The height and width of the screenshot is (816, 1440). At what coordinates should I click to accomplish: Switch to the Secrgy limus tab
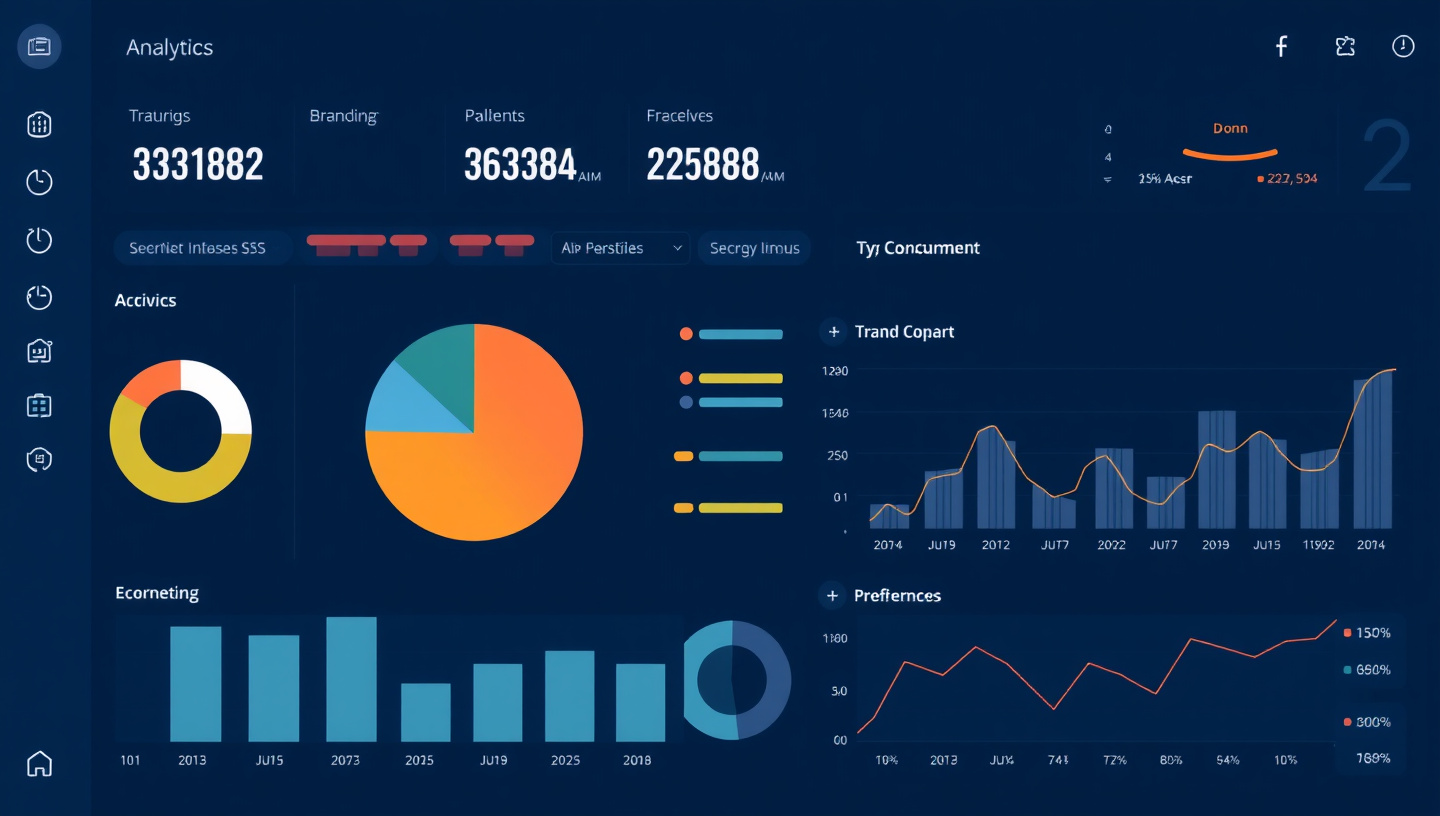pos(754,248)
